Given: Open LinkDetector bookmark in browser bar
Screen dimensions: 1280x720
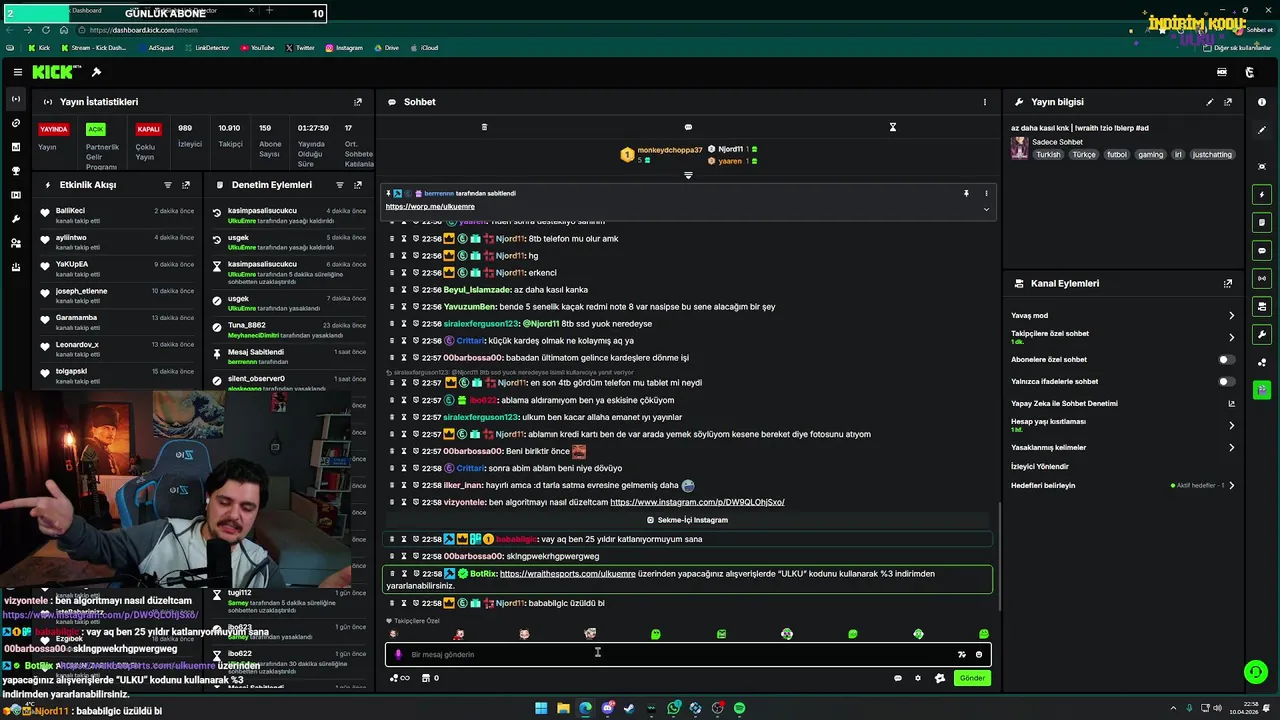Looking at the screenshot, I should [x=205, y=47].
